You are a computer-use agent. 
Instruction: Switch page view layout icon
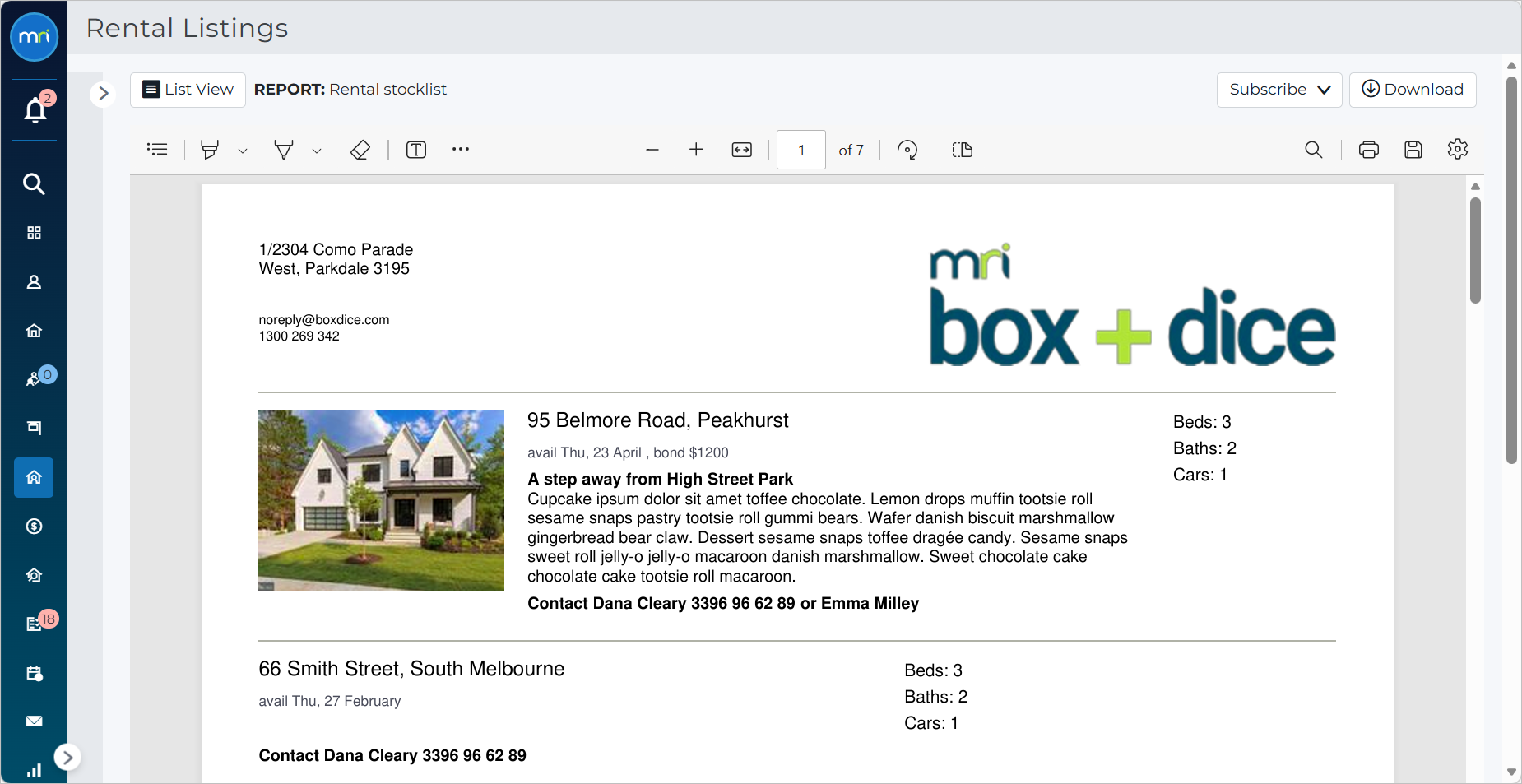pyautogui.click(x=963, y=150)
